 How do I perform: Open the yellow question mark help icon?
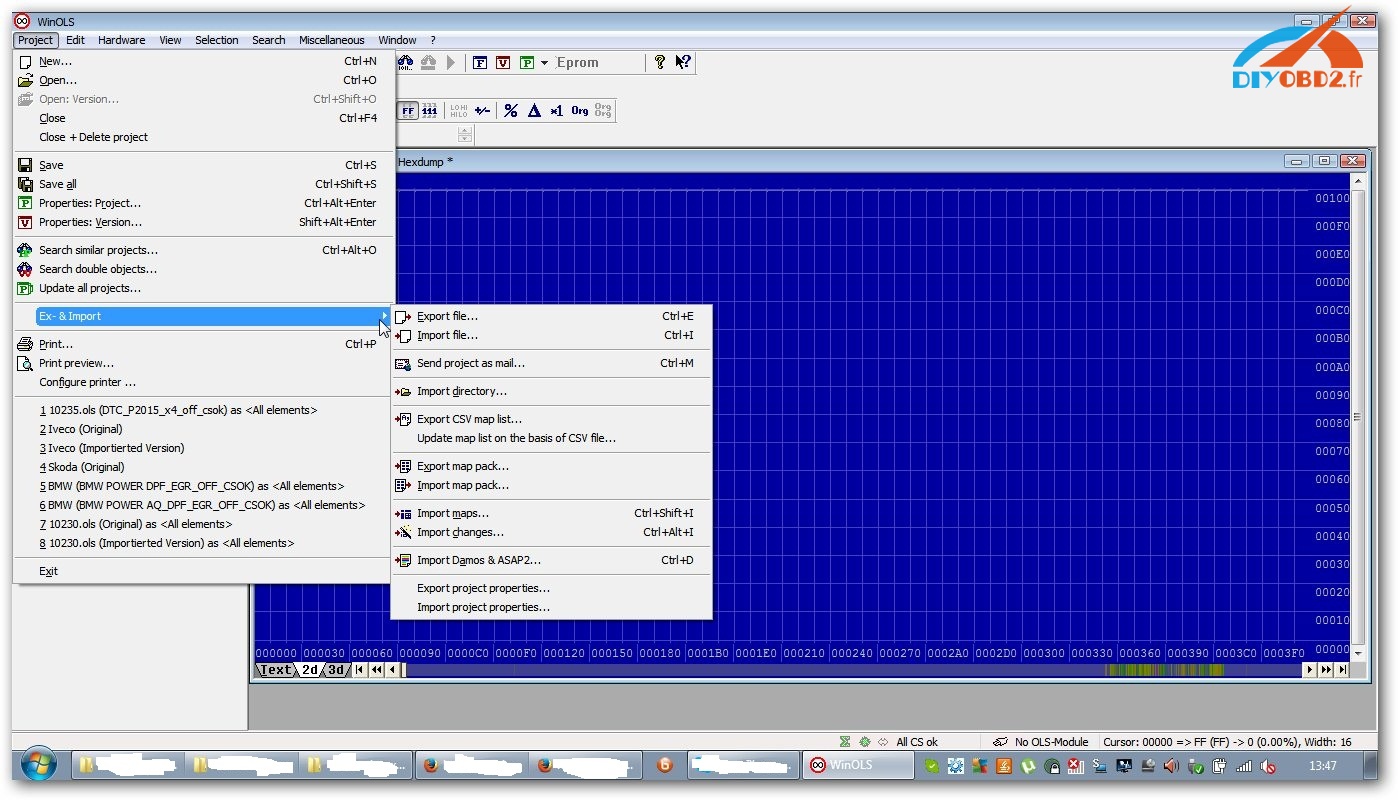point(660,62)
